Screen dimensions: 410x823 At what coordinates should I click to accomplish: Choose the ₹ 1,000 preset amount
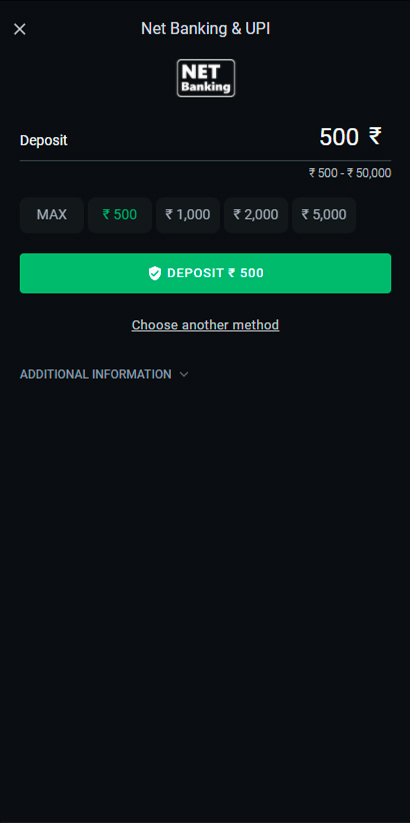[x=188, y=215]
